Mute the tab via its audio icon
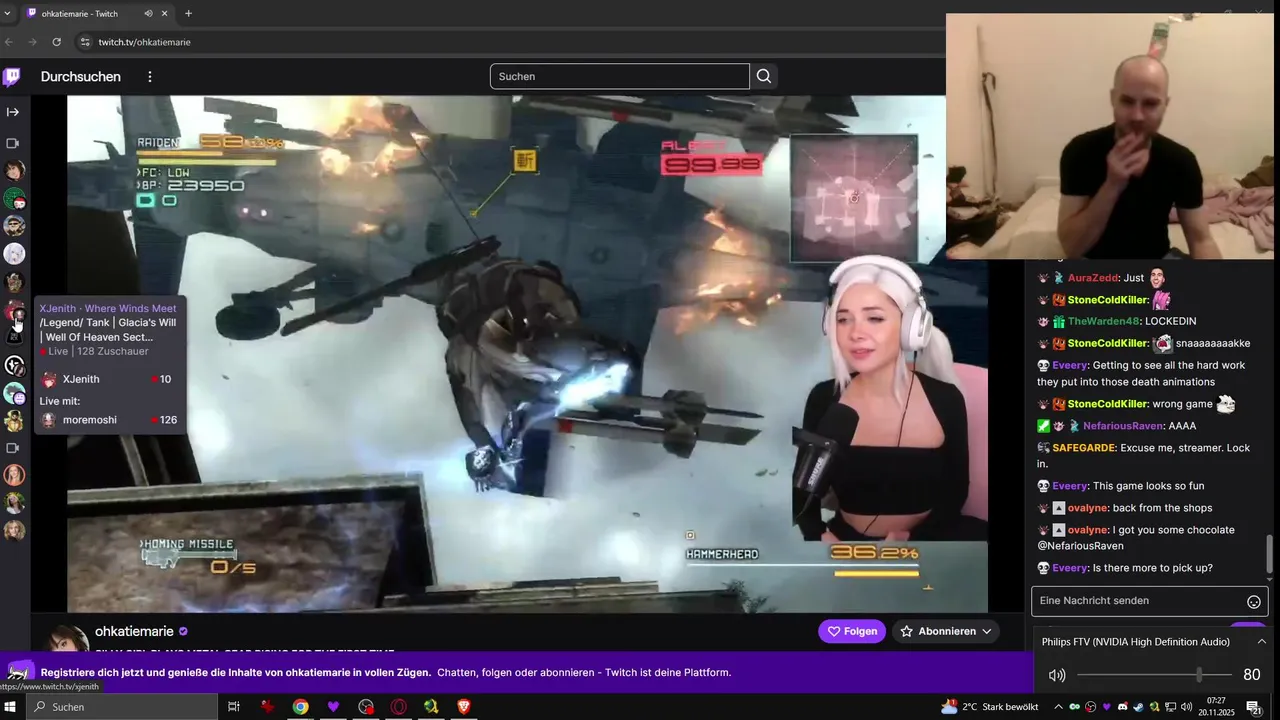 (149, 13)
